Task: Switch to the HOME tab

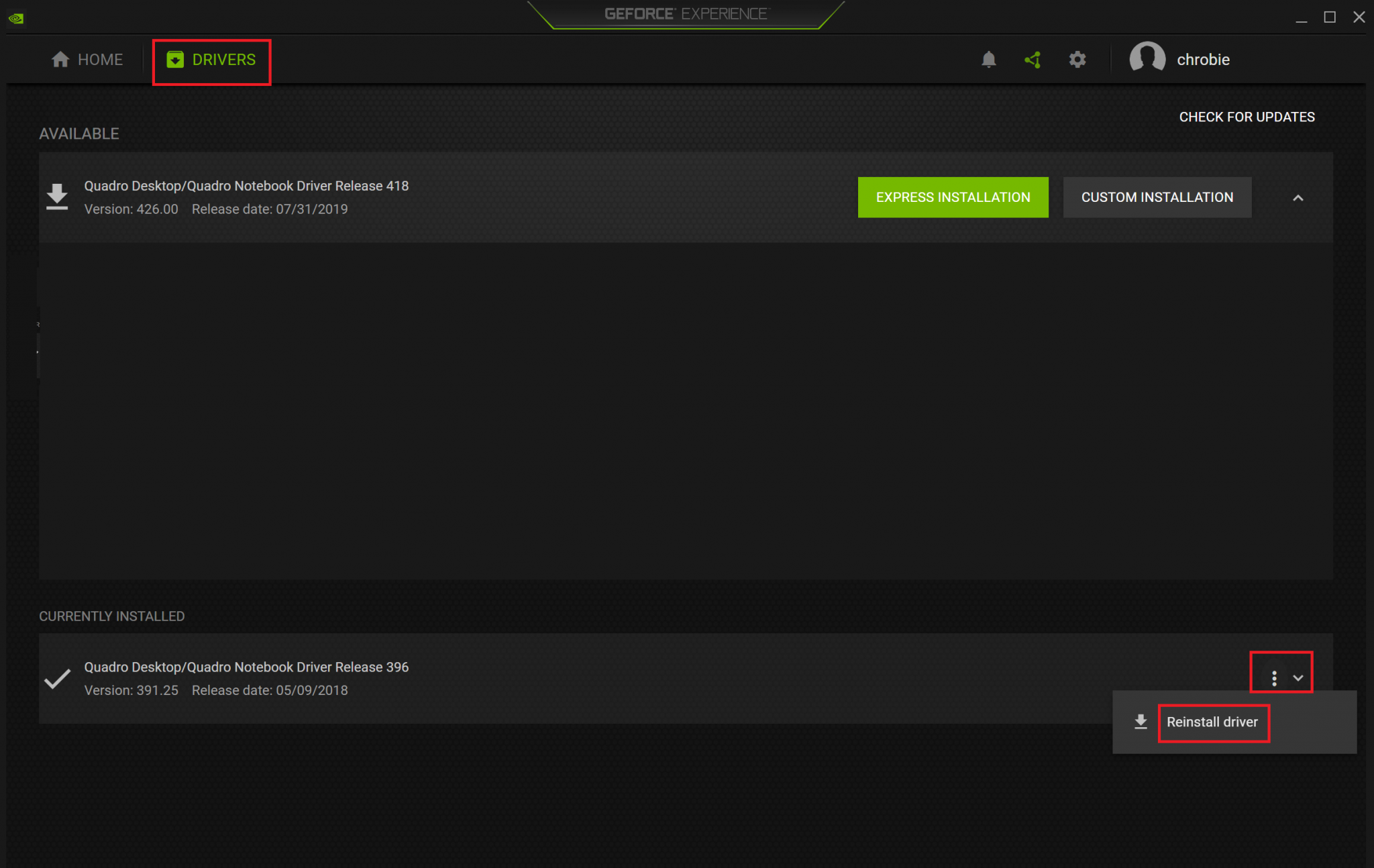Action: click(87, 59)
